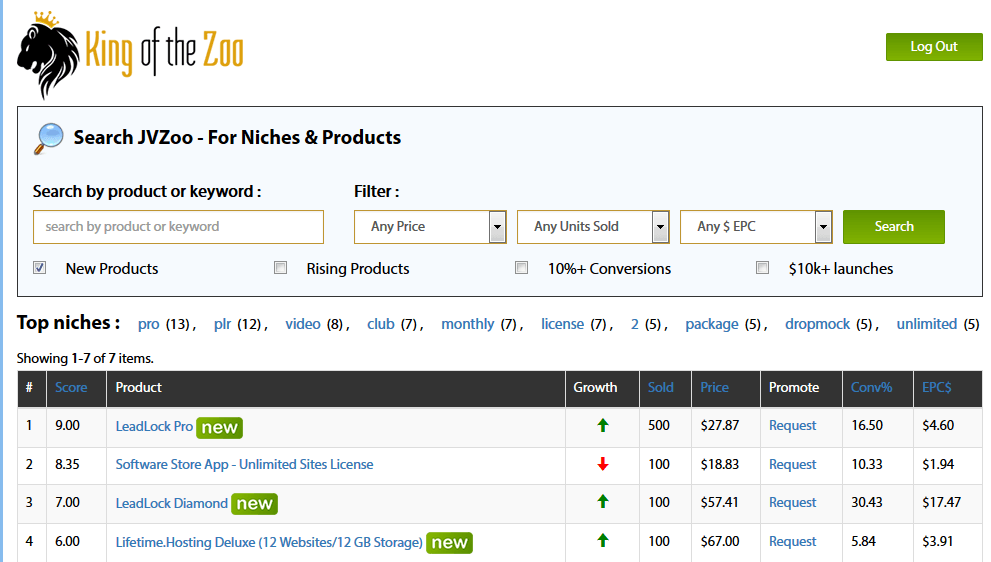Click the new badge beside Lifetime.Hosting Deluxe
Screen dimensions: 991x562
[449, 542]
